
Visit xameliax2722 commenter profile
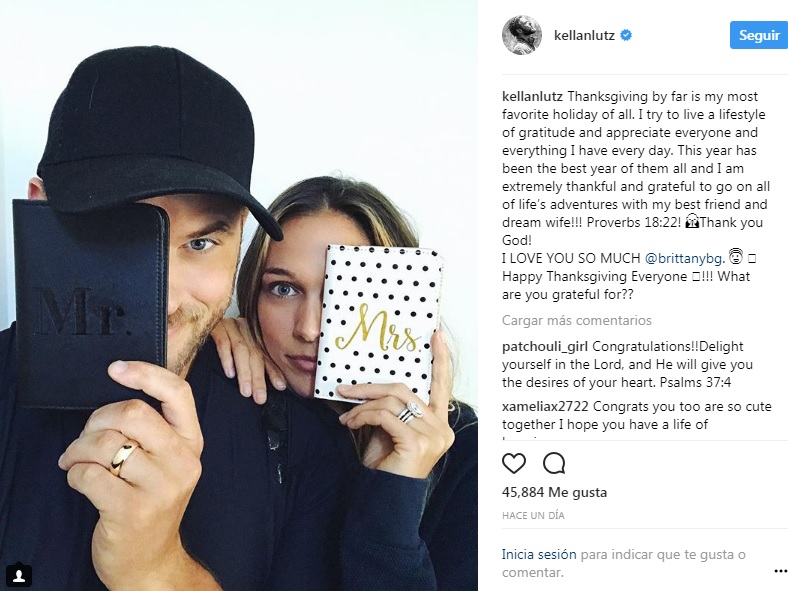(546, 406)
